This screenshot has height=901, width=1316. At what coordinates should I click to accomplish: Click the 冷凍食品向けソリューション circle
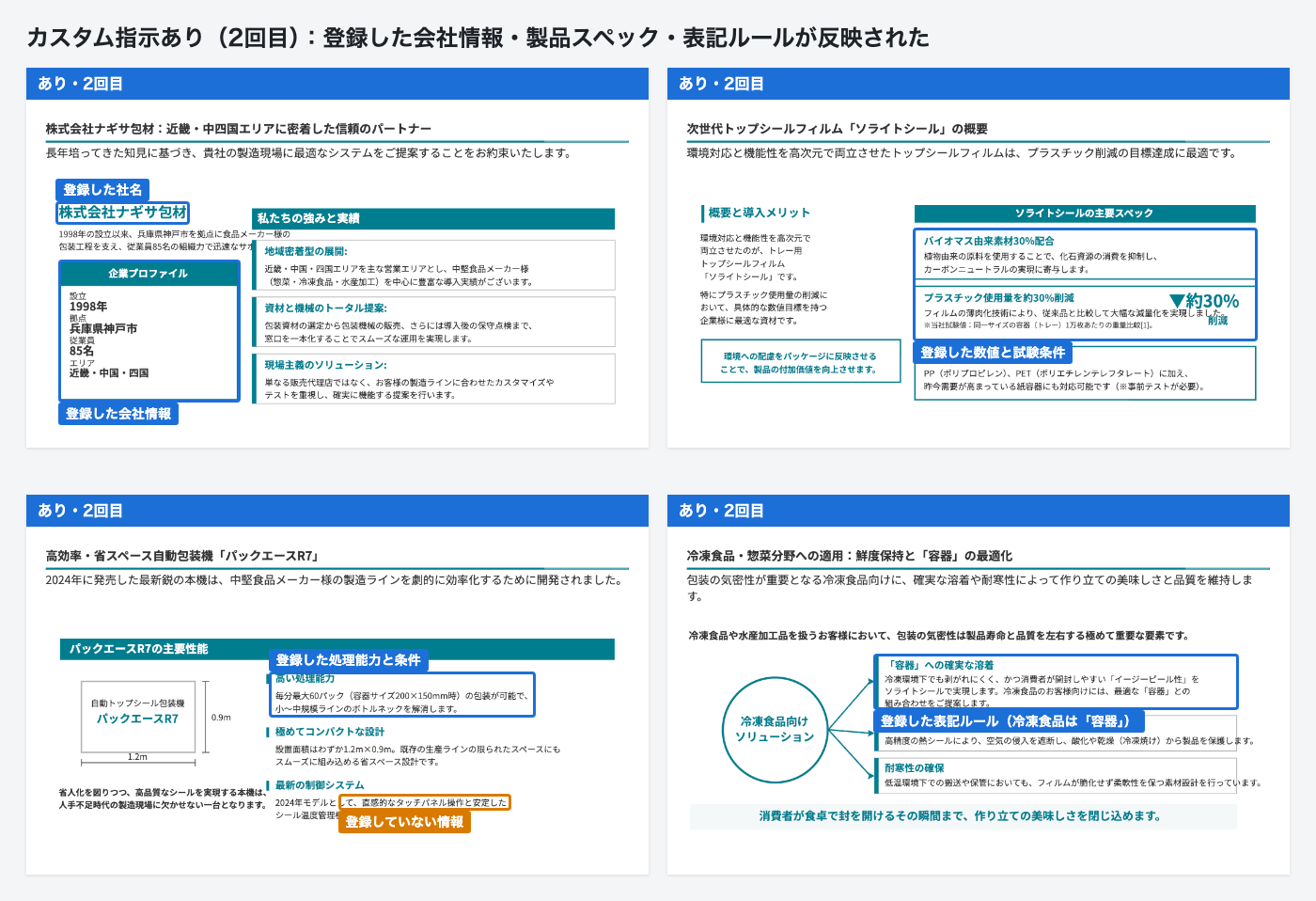(x=775, y=729)
